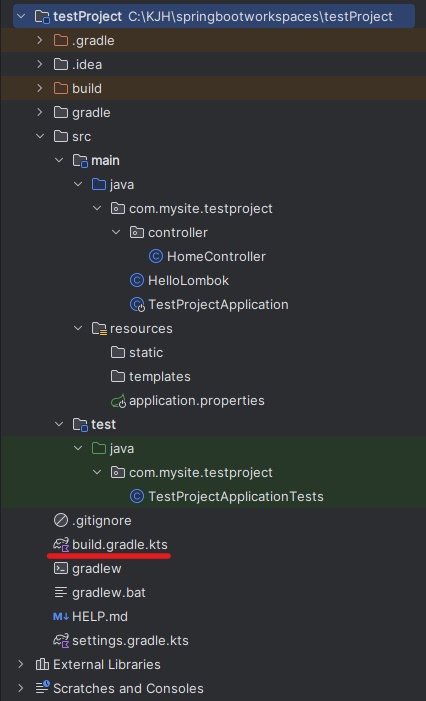Click the settings.gradle.kts Gradle file icon
The width and height of the screenshot is (426, 701).
pyautogui.click(x=61, y=640)
